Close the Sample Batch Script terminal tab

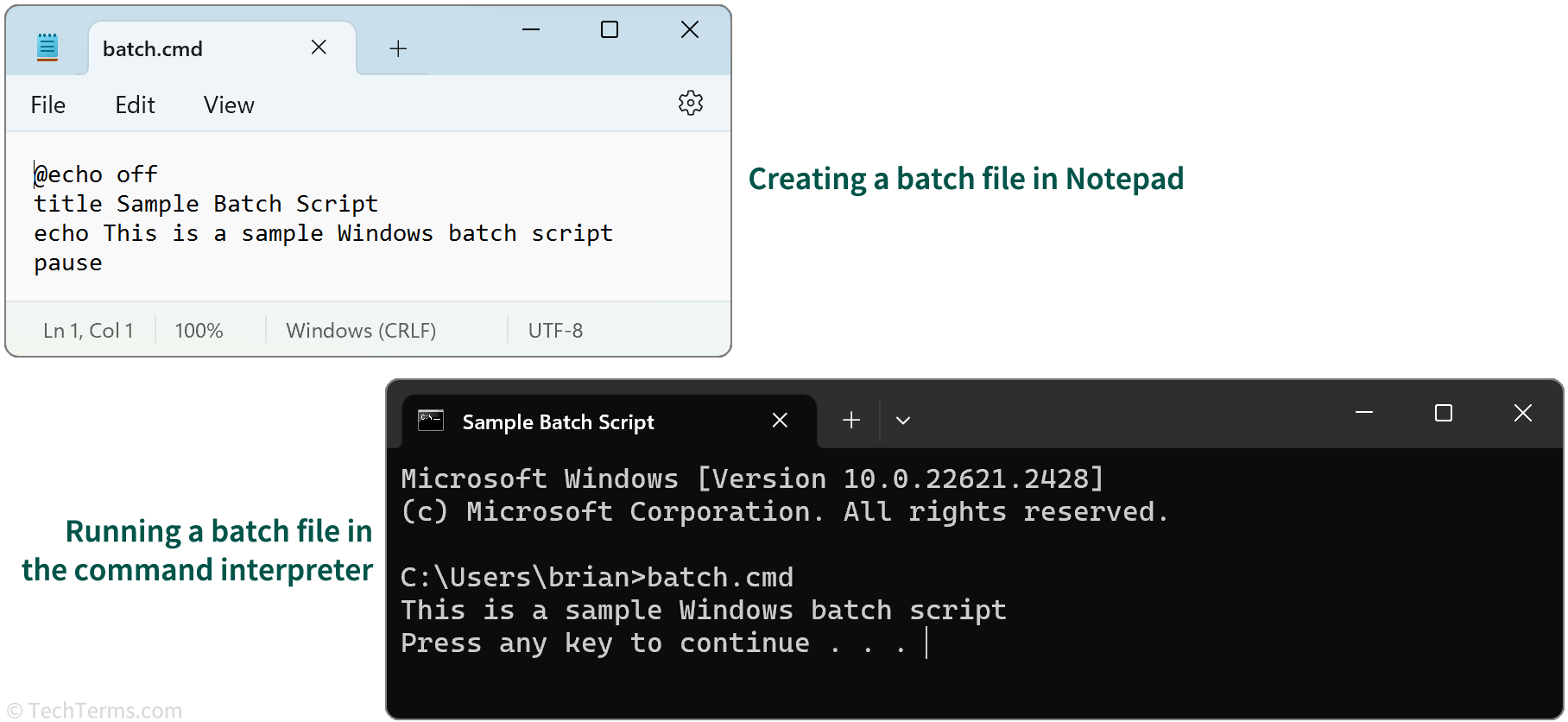coord(780,420)
